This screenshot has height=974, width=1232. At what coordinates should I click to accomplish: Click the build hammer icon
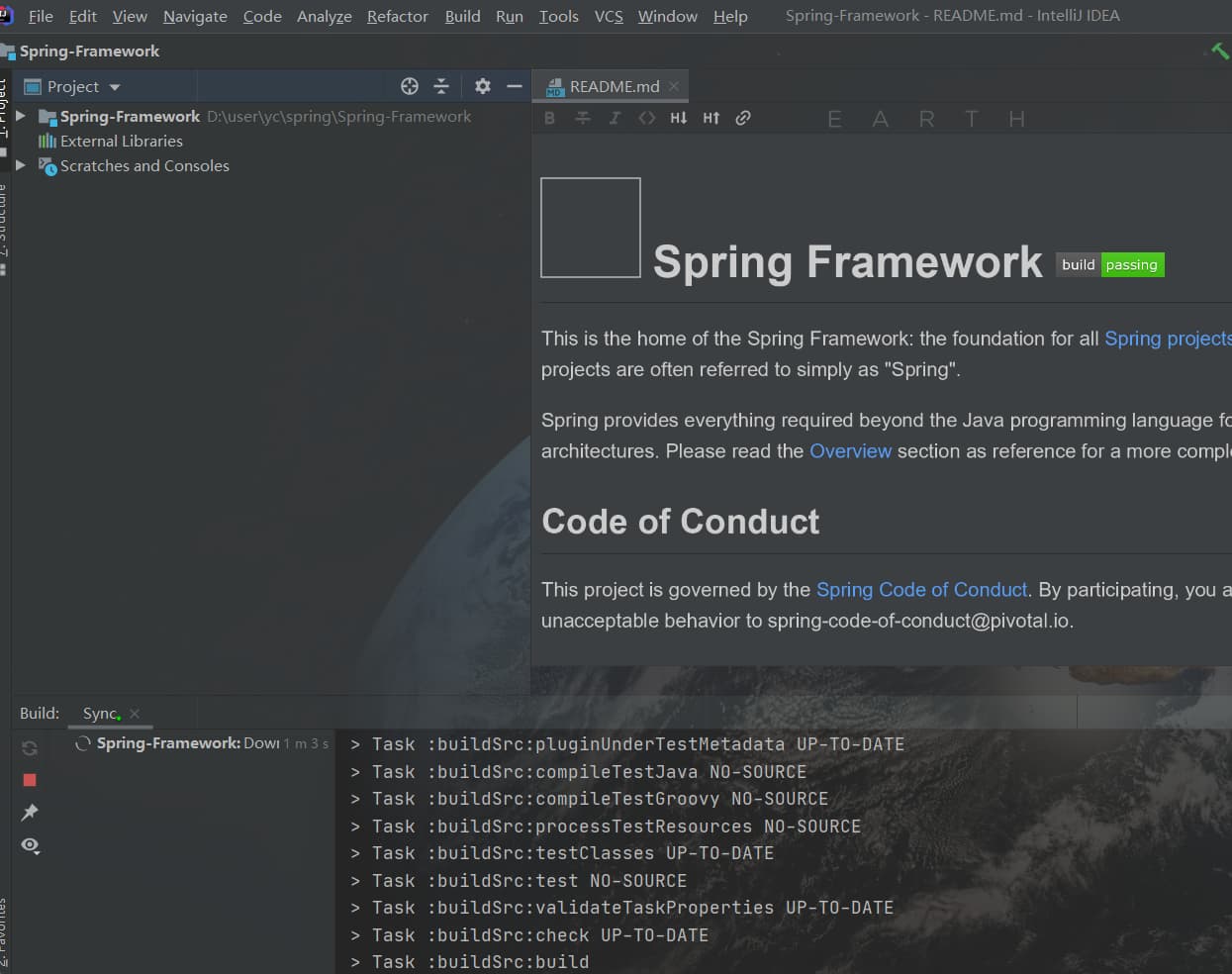1220,49
